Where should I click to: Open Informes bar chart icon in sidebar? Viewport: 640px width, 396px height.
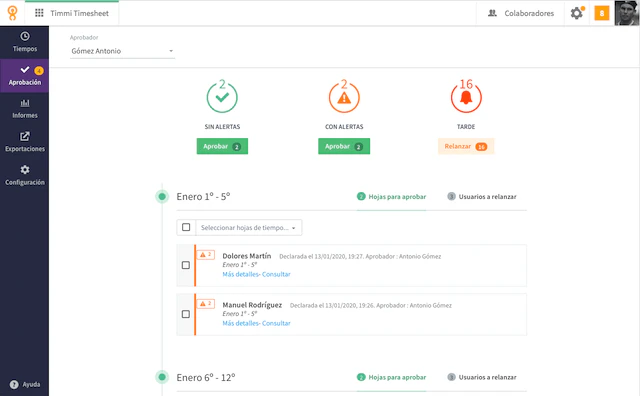tap(25, 103)
